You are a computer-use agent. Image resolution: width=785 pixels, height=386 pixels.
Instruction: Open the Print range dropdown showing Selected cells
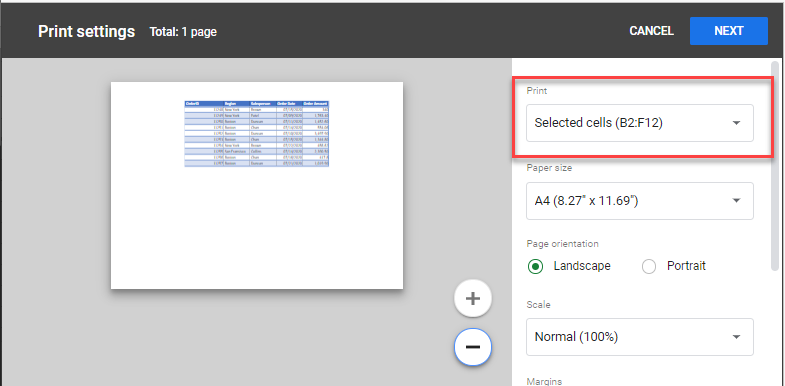click(x=639, y=123)
